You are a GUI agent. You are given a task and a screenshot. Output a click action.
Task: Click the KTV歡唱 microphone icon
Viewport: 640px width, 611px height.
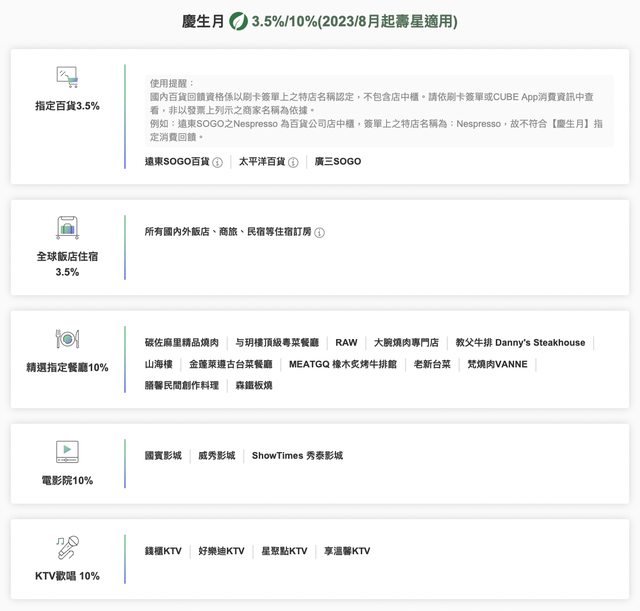[x=67, y=547]
